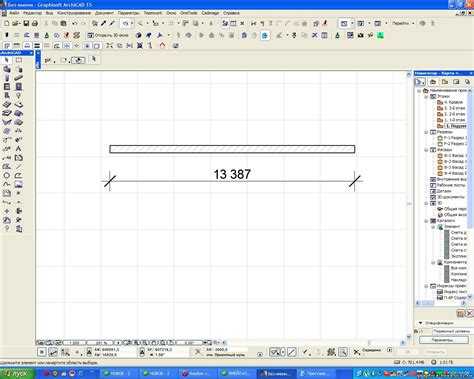Image resolution: width=474 pixels, height=379 pixels.
Task: Open the Документ menu
Action: pos(104,13)
